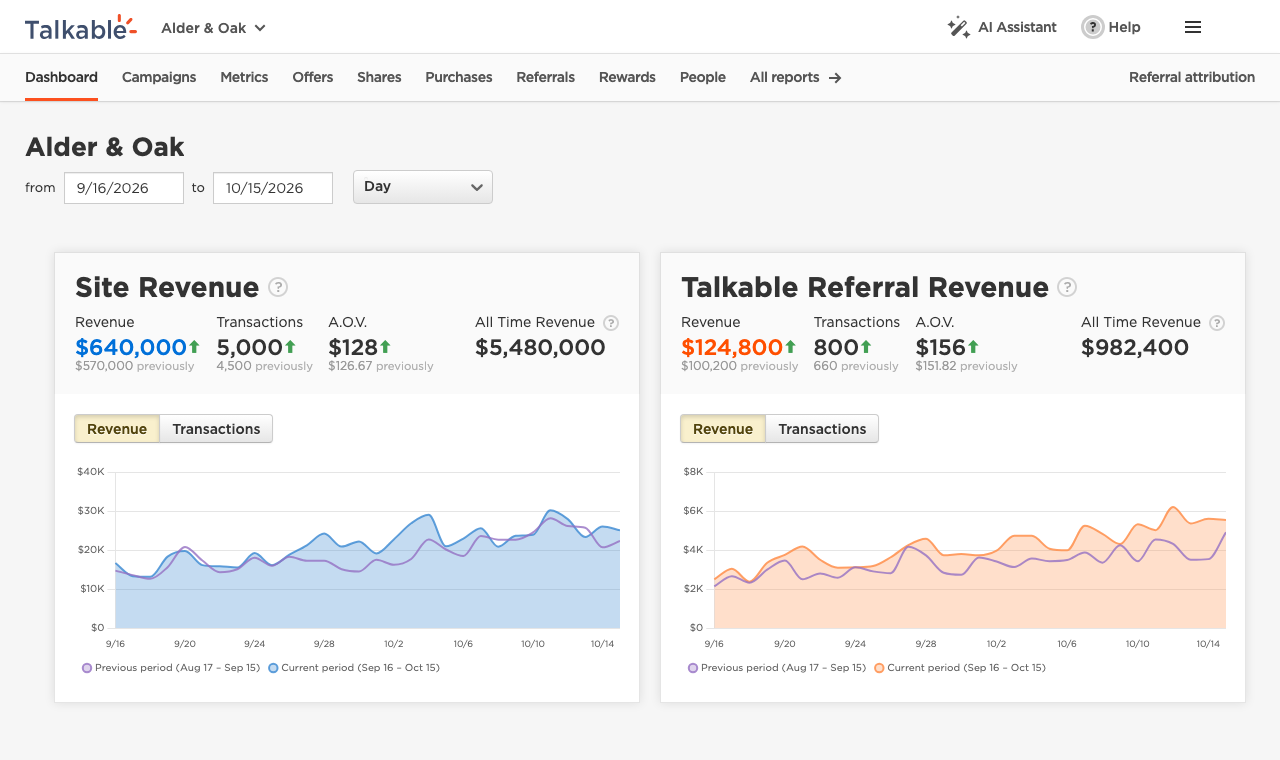Open the Offers tab
Screen dimensions: 1280x760
[x=313, y=78]
